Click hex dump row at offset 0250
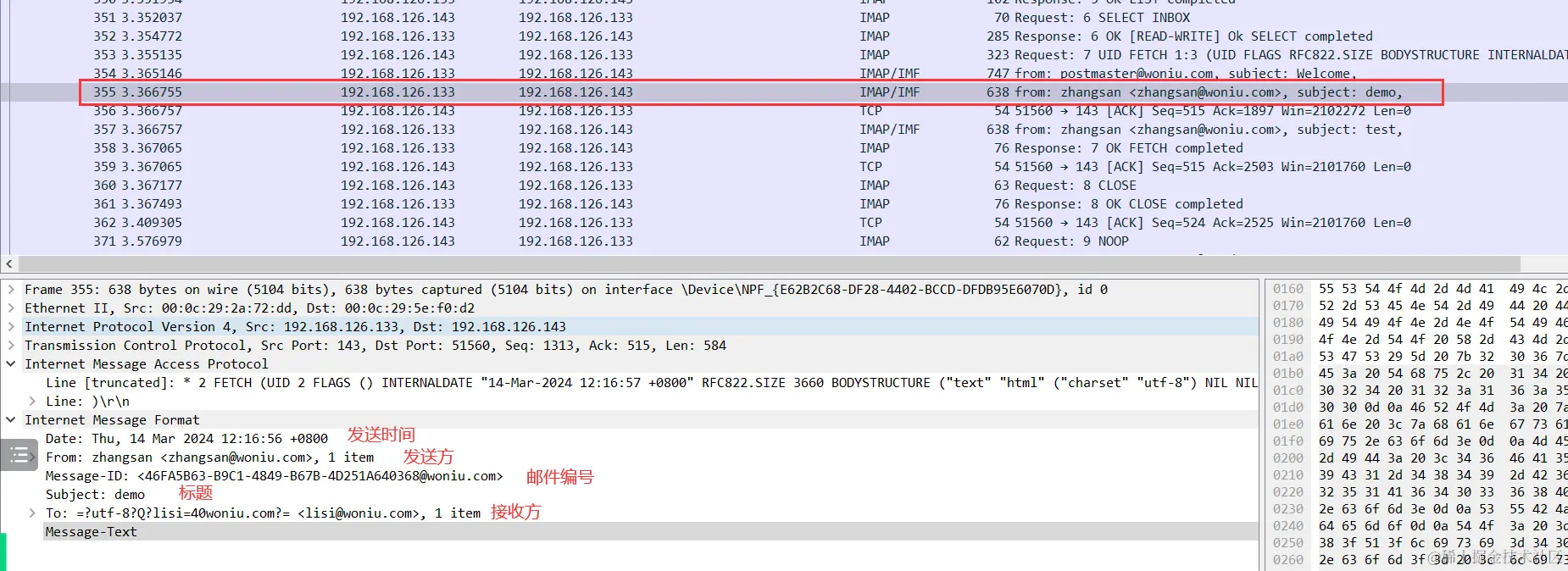 (1420, 543)
